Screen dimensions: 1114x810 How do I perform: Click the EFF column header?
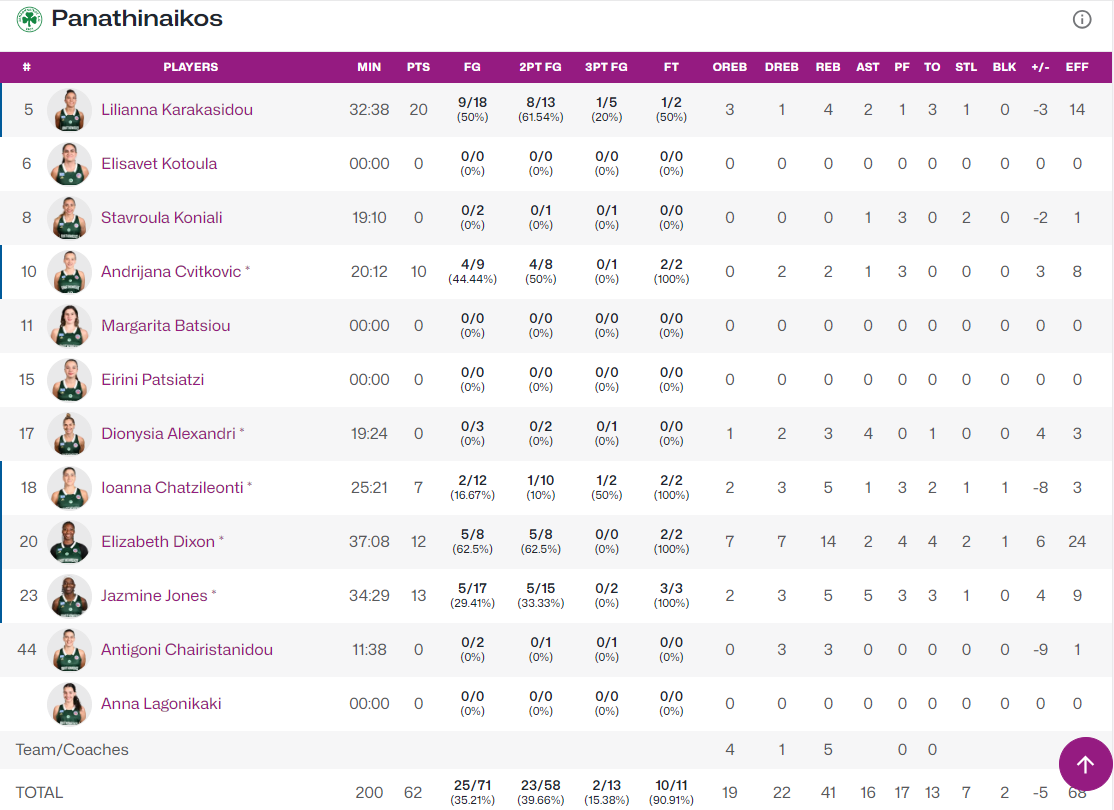[x=1077, y=67]
